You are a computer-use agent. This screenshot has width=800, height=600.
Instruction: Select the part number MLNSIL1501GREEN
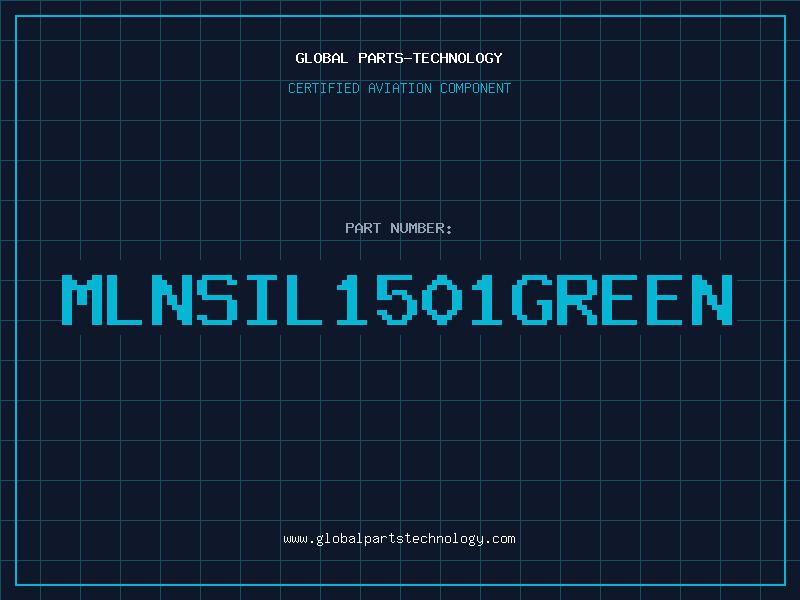(397, 300)
